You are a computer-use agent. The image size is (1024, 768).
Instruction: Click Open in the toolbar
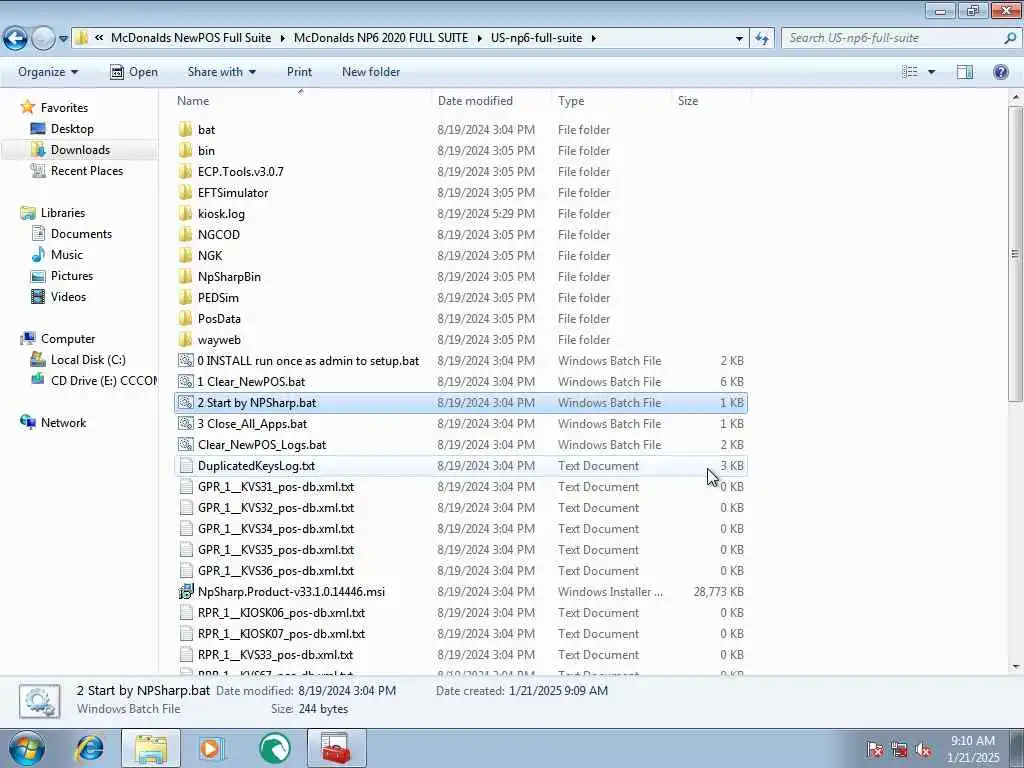pos(134,72)
